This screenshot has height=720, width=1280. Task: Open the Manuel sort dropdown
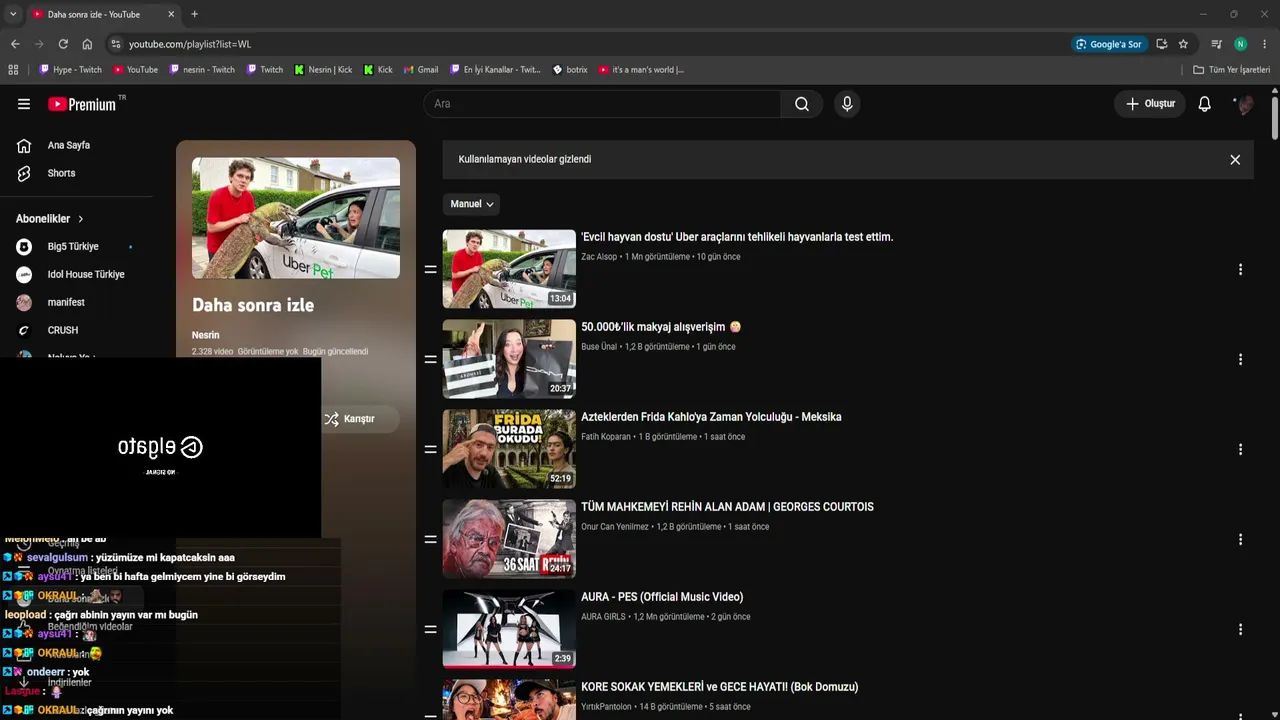[x=472, y=204]
